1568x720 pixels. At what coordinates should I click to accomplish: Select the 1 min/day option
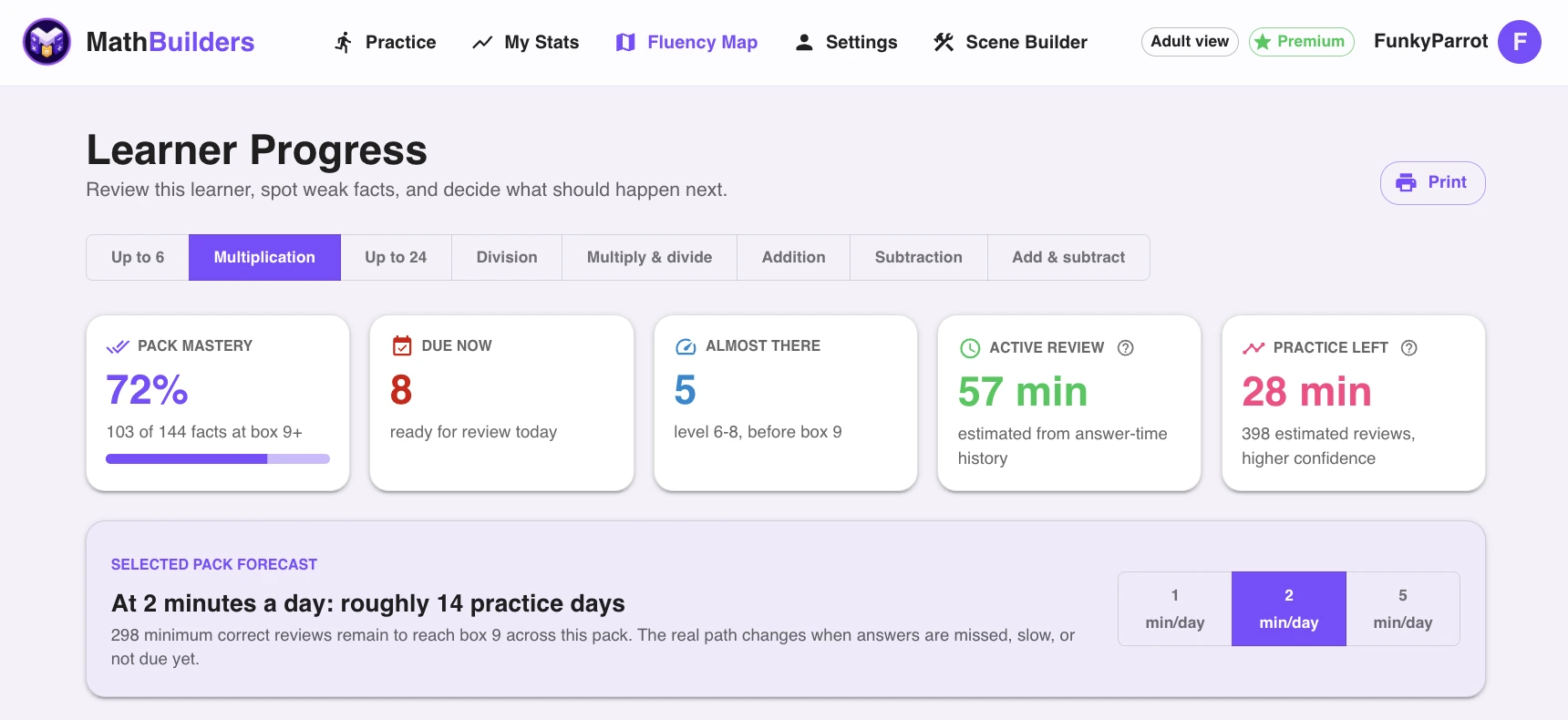[x=1175, y=609]
